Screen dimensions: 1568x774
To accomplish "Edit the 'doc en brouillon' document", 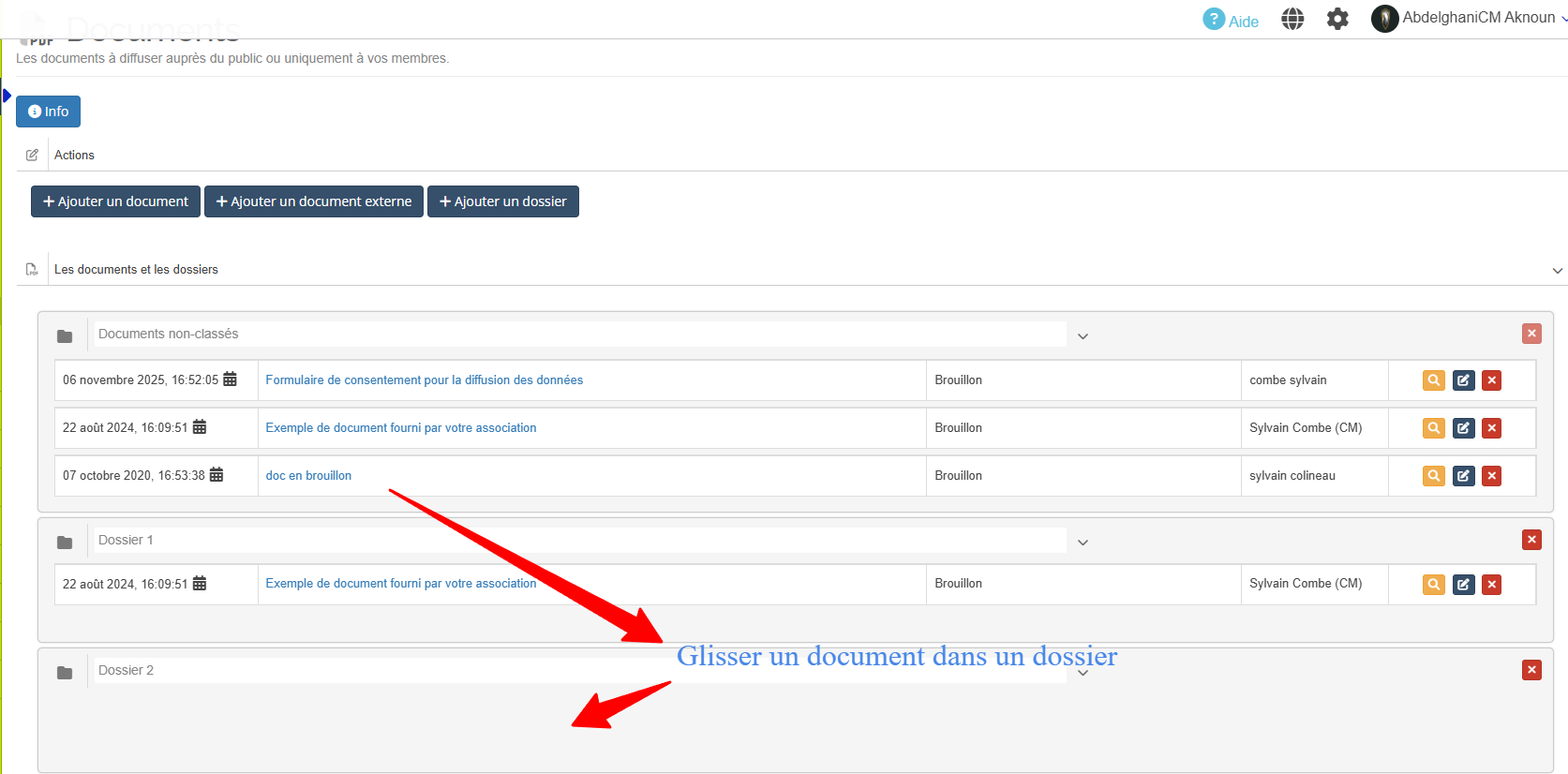I will (x=1463, y=476).
